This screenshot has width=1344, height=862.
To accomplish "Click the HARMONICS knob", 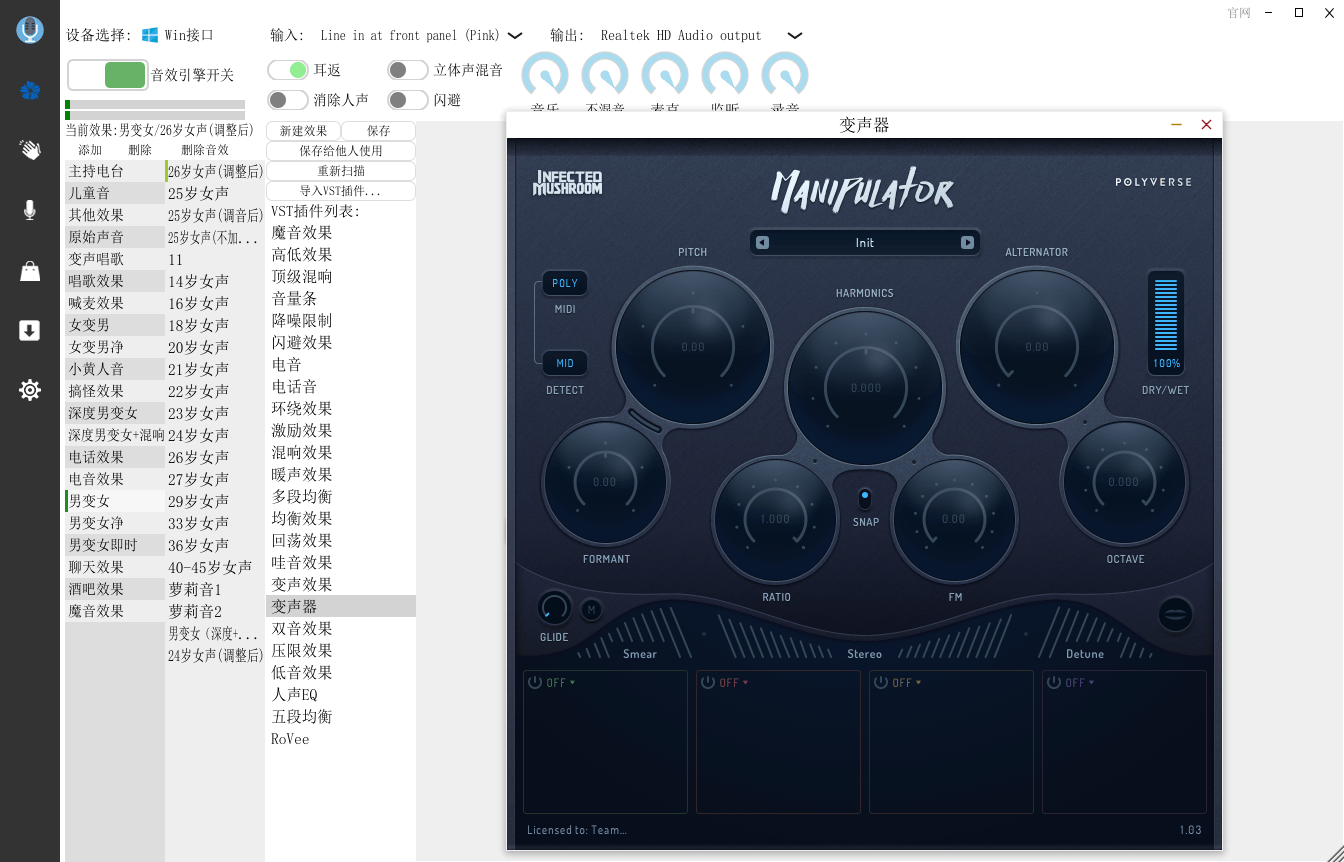I will coord(865,388).
